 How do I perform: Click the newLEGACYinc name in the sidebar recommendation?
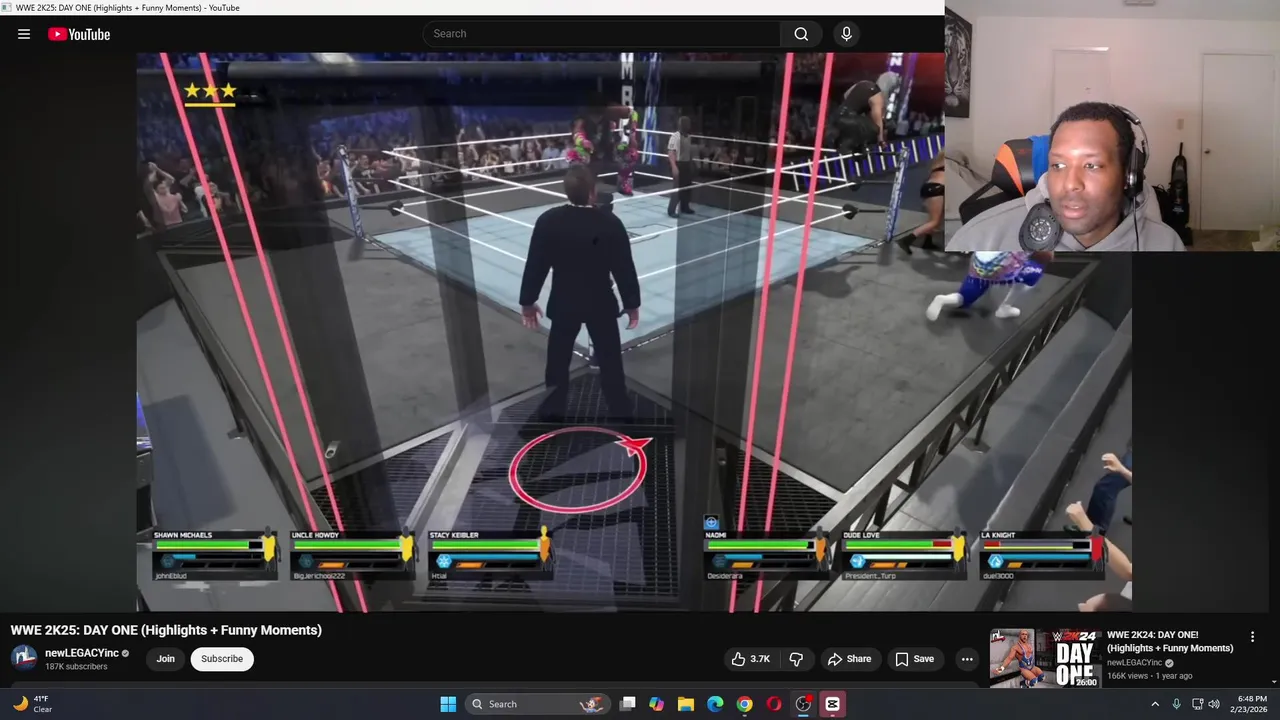pyautogui.click(x=1134, y=663)
